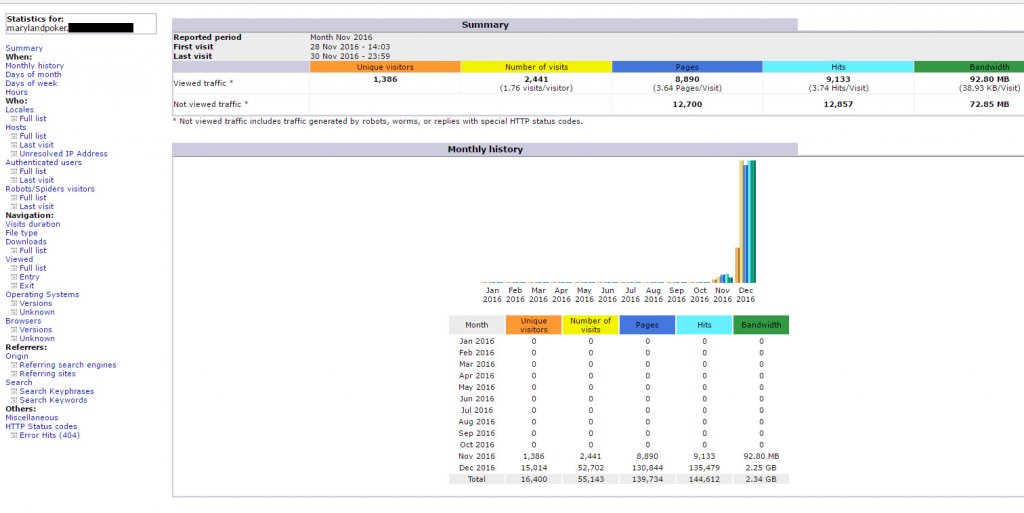Click the page icon beside Search Keywords
Image resolution: width=1024 pixels, height=513 pixels.
coord(14,401)
